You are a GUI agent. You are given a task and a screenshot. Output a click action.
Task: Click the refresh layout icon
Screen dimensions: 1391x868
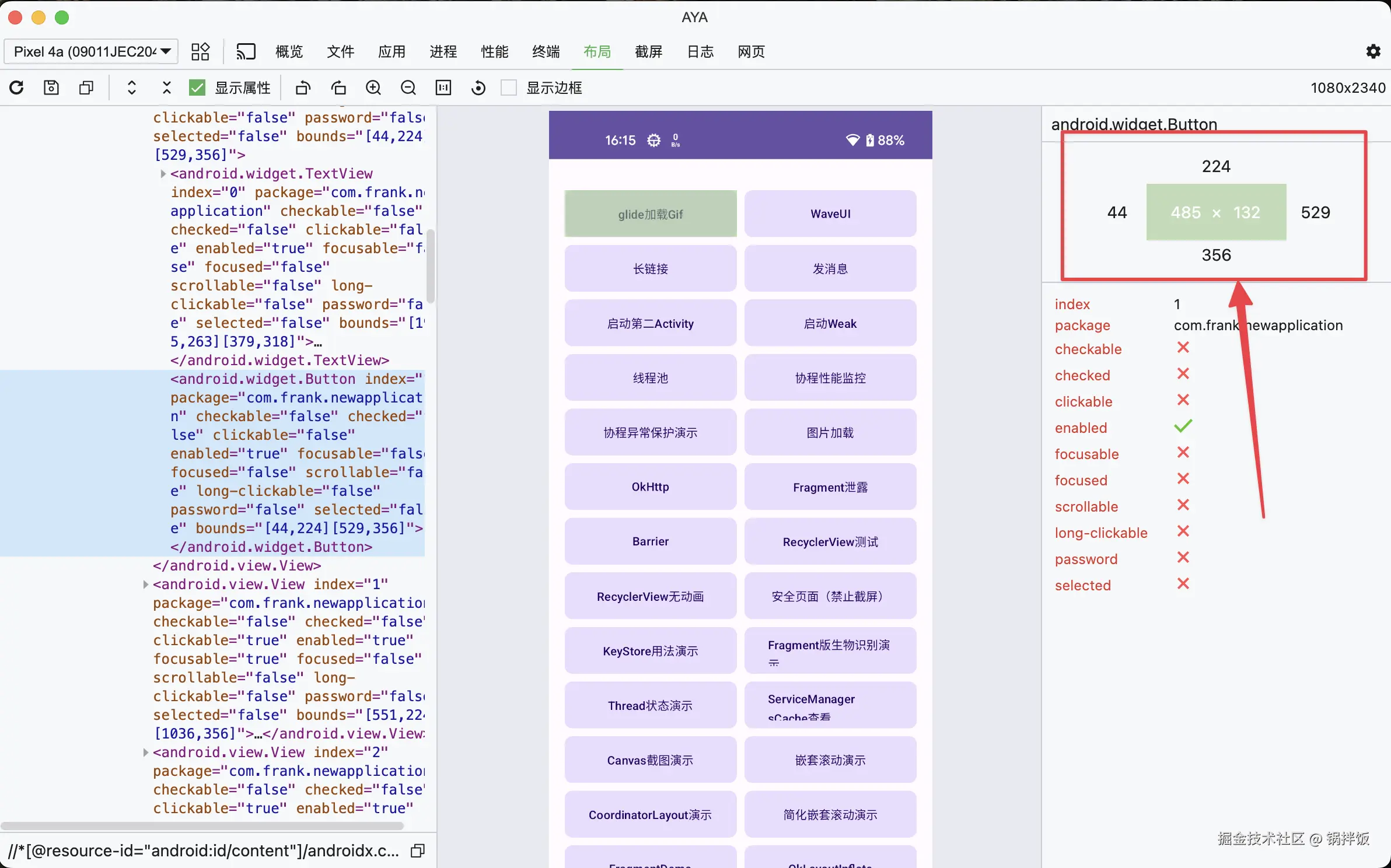pyautogui.click(x=16, y=87)
